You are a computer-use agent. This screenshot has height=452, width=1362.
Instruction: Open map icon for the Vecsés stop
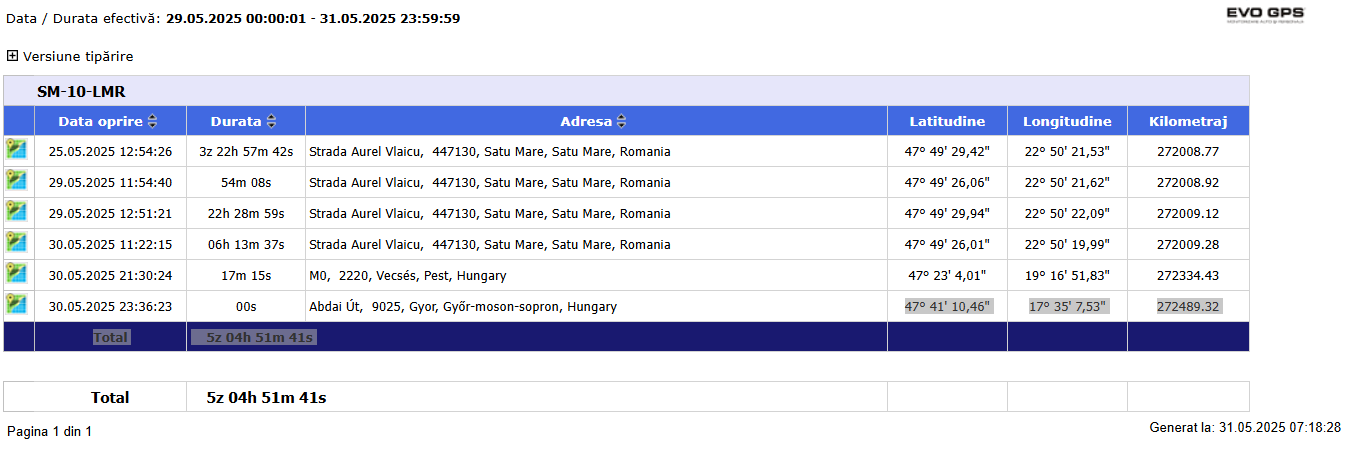coord(15,273)
